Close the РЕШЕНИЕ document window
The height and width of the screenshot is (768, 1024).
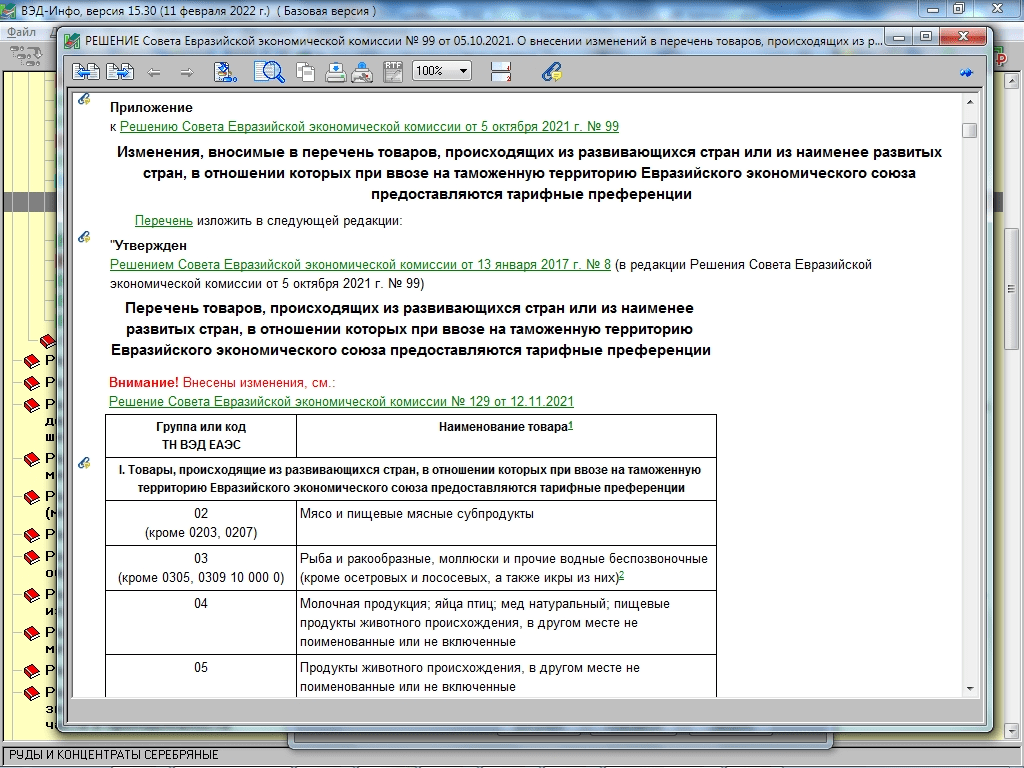pos(963,36)
